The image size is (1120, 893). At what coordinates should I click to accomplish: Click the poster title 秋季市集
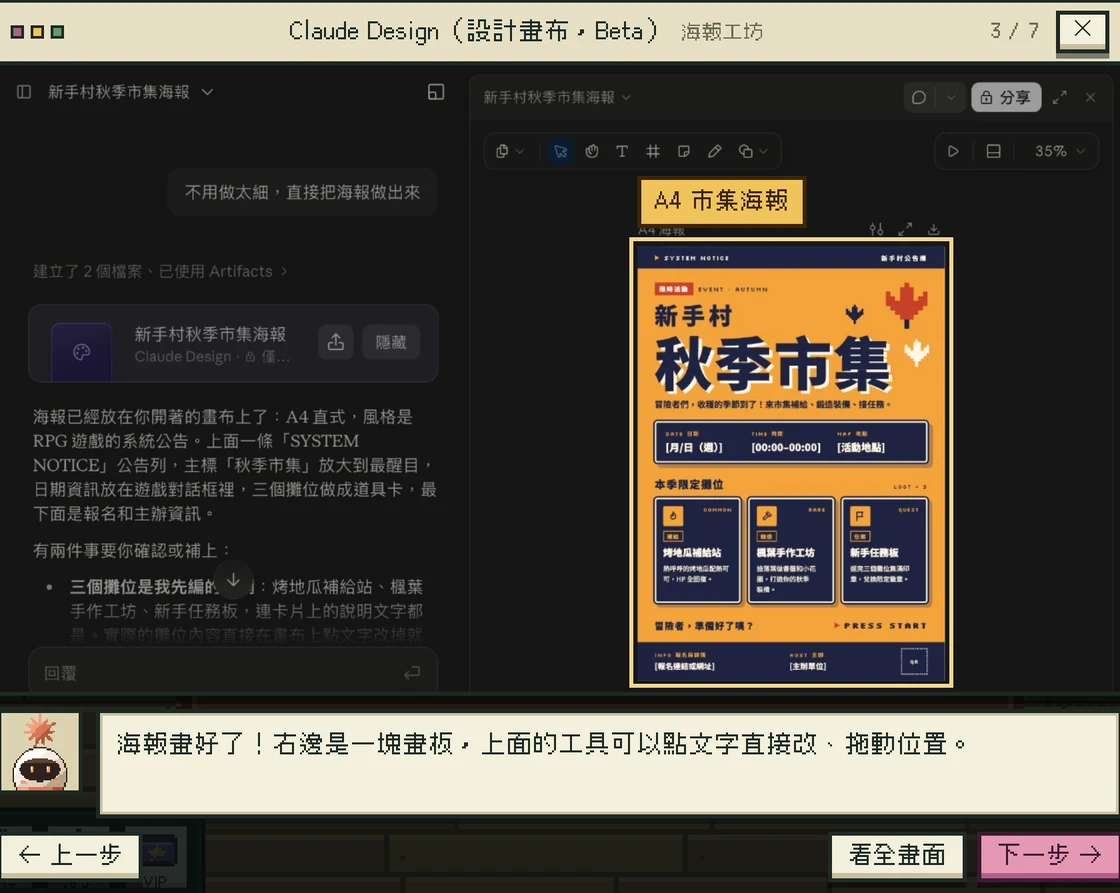click(x=773, y=364)
